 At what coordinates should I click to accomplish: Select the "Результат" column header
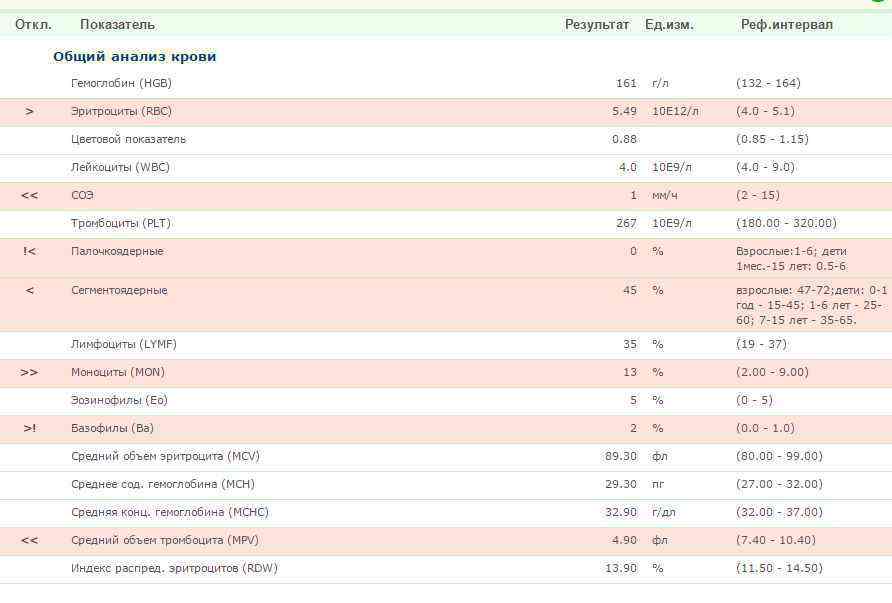[596, 24]
